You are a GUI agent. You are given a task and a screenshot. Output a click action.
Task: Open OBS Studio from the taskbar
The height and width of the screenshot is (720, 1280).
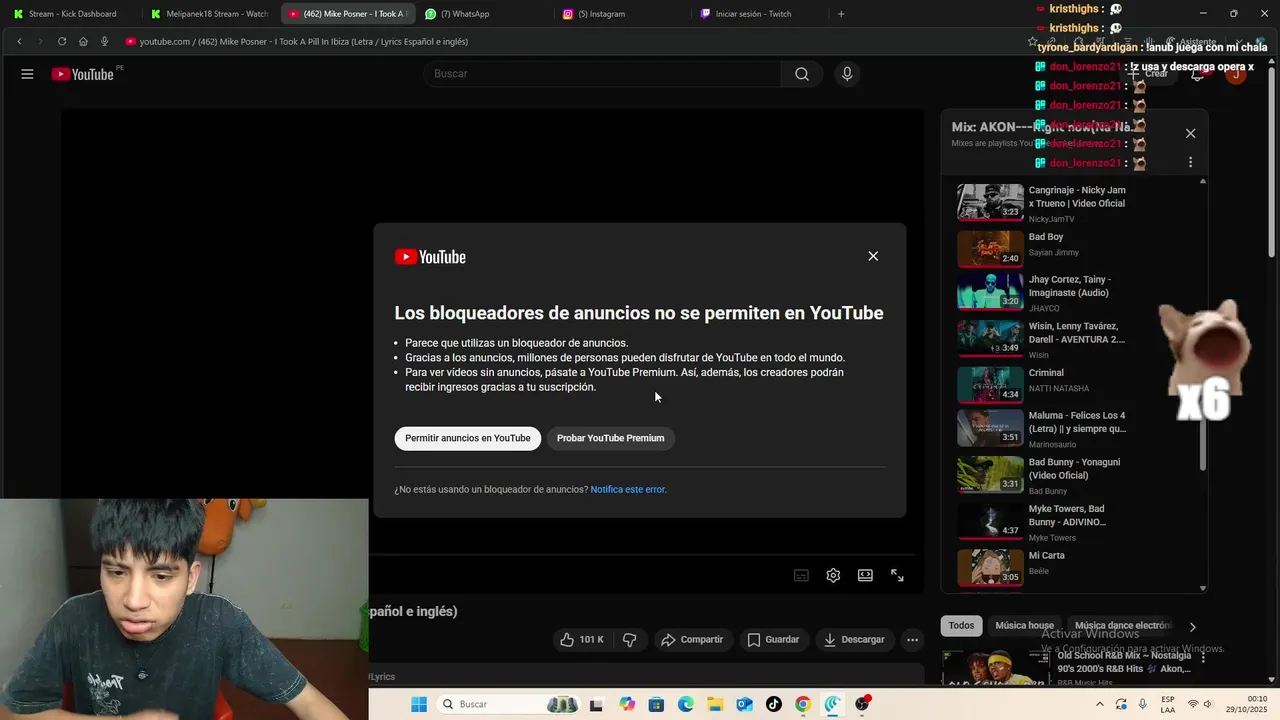(x=862, y=704)
